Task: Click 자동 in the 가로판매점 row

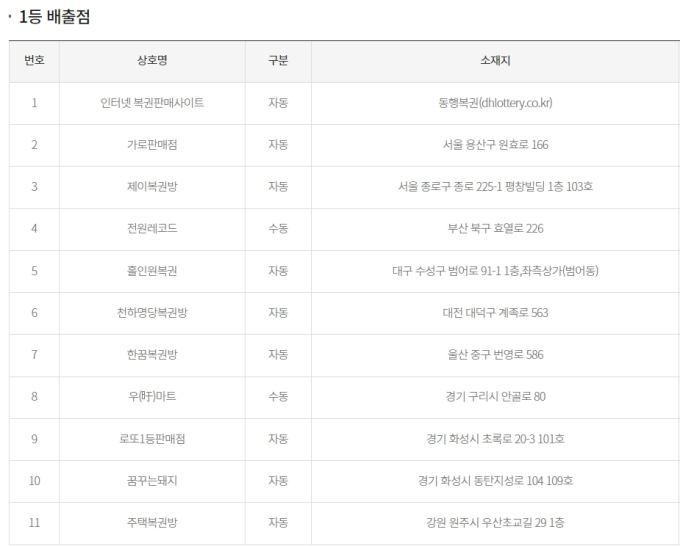Action: click(x=278, y=144)
